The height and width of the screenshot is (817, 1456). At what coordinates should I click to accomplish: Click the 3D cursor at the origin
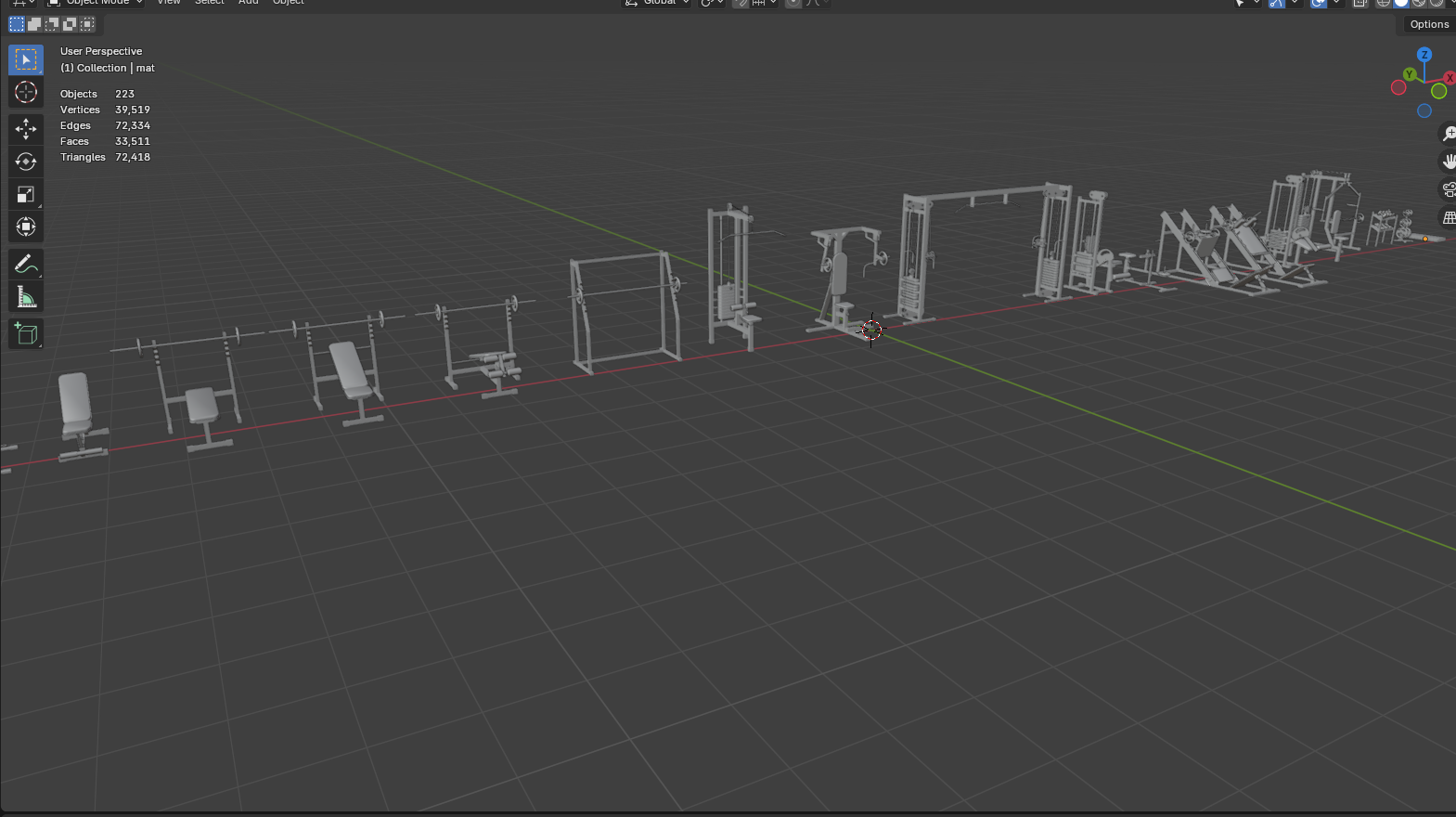(871, 330)
